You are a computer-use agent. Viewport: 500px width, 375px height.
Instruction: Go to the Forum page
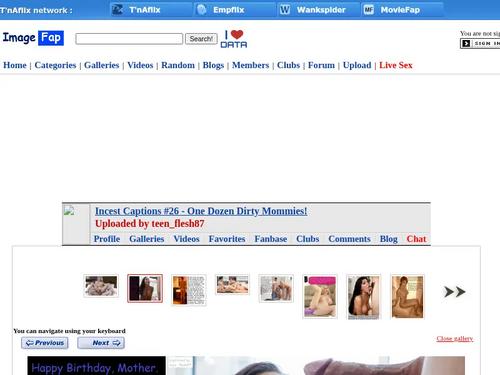[x=321, y=65]
